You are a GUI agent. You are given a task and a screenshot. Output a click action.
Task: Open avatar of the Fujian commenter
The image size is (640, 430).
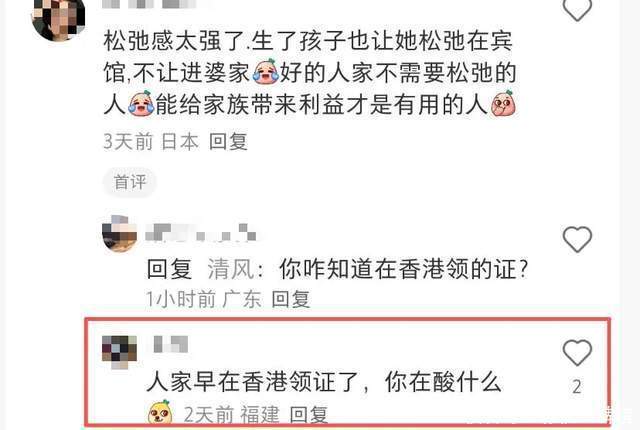119,352
